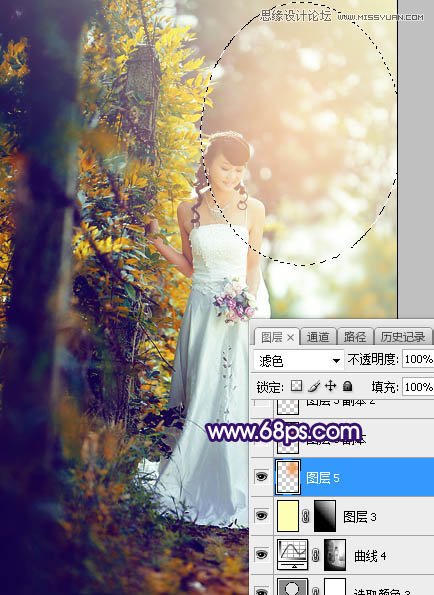Image resolution: width=434 pixels, height=595 pixels.
Task: Click the 曲线 4 layer name
Action: 370,556
